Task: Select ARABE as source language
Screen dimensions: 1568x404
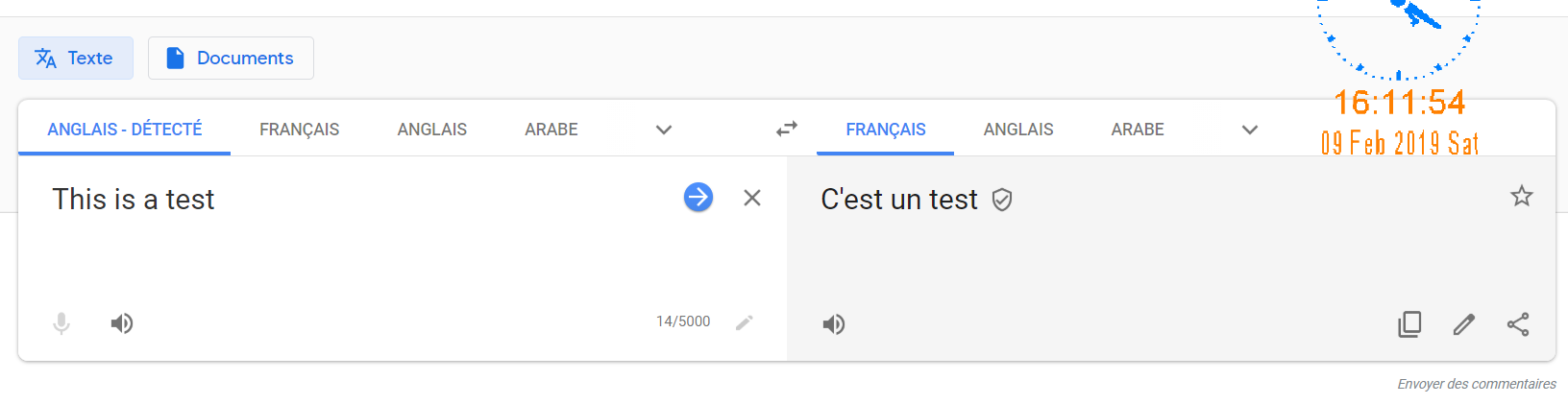Action: pyautogui.click(x=551, y=130)
